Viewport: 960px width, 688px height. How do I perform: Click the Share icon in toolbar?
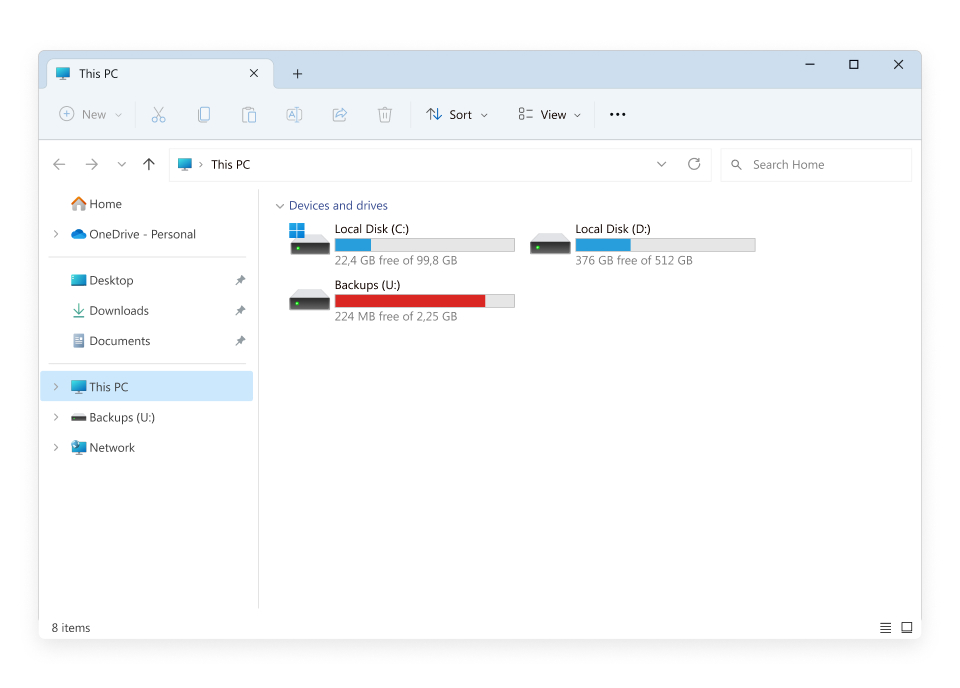coord(339,115)
